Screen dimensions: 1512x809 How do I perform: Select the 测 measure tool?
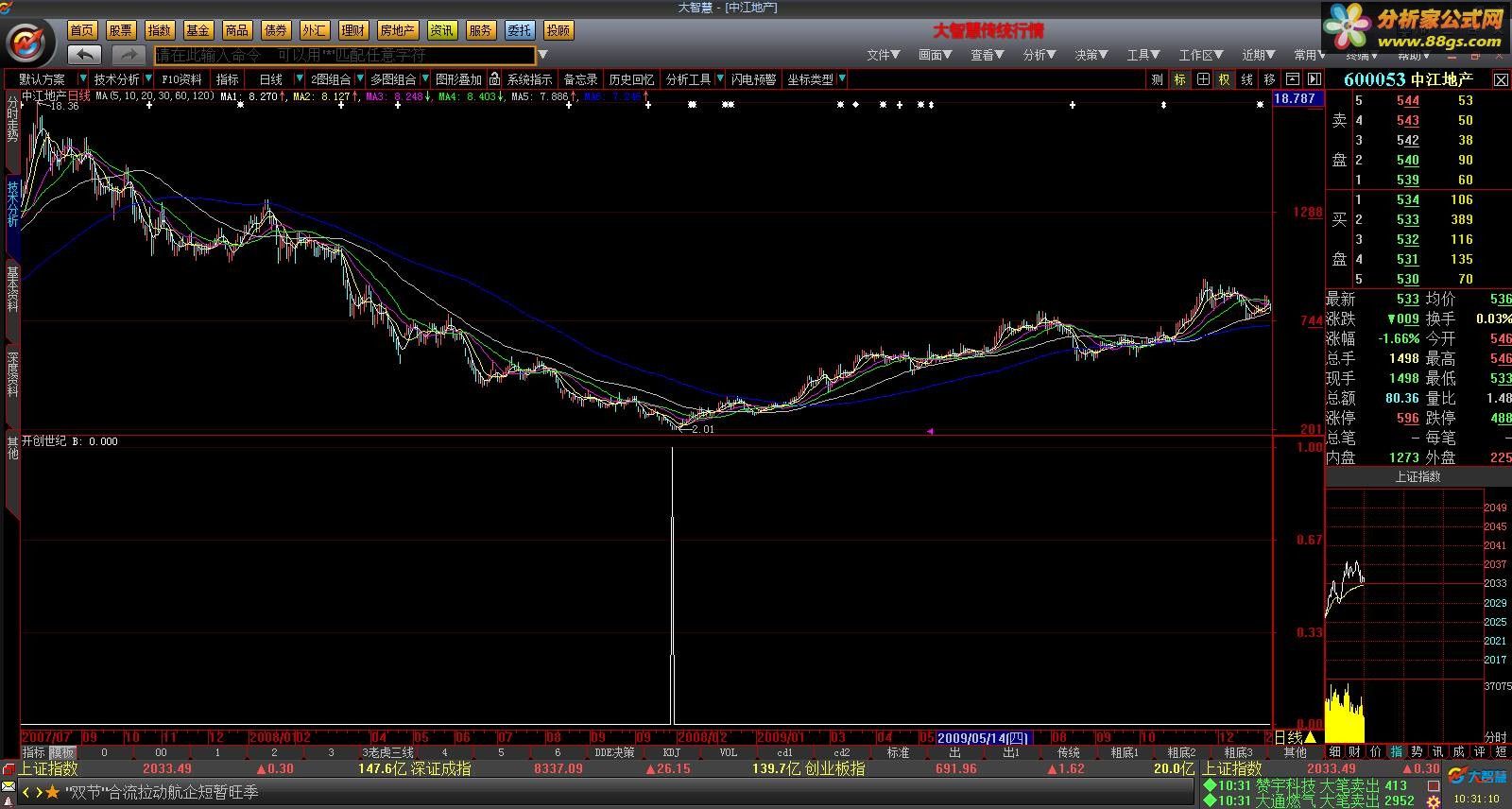point(1157,79)
